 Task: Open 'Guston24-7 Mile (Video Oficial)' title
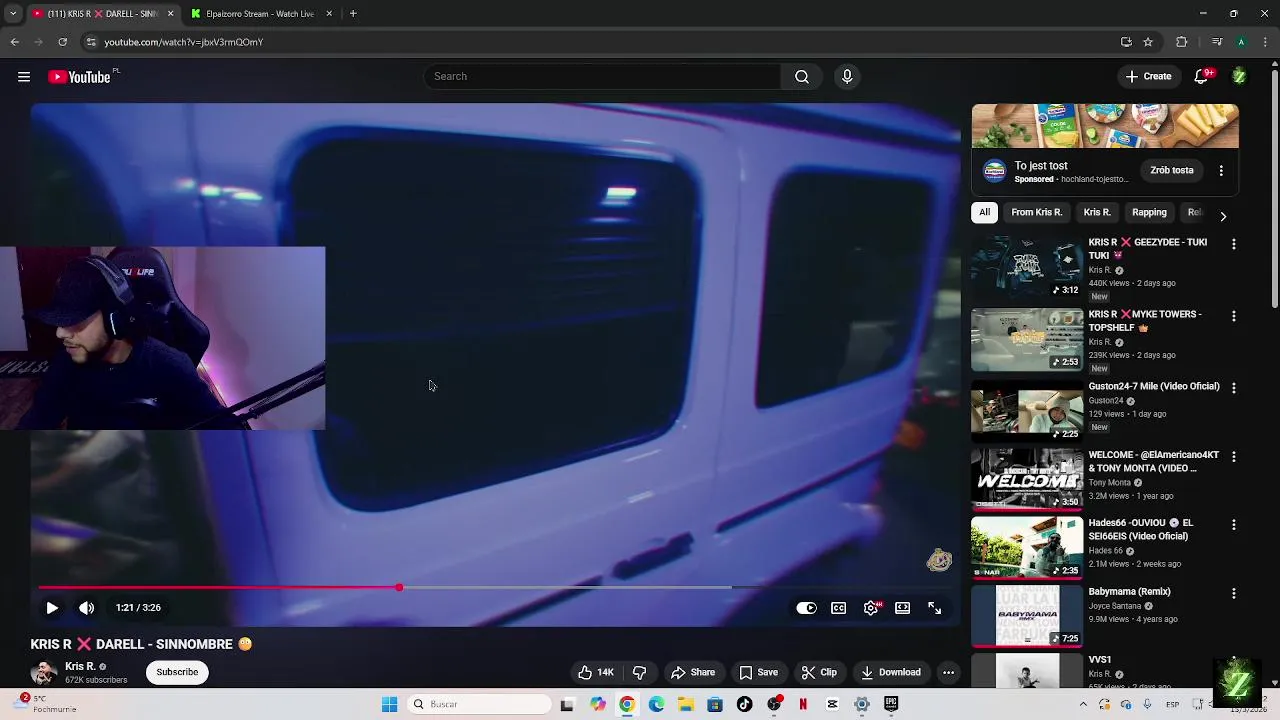pos(1153,387)
